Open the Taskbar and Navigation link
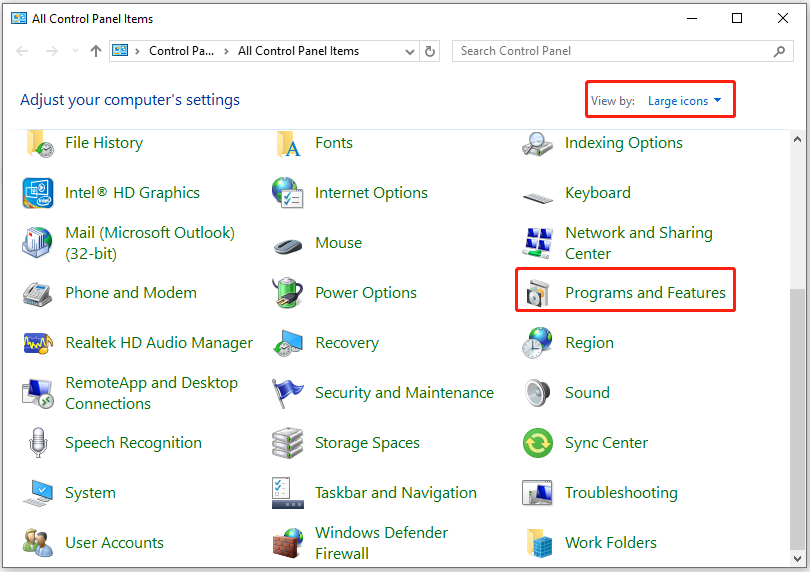Screen dimensions: 810x572 tap(396, 493)
